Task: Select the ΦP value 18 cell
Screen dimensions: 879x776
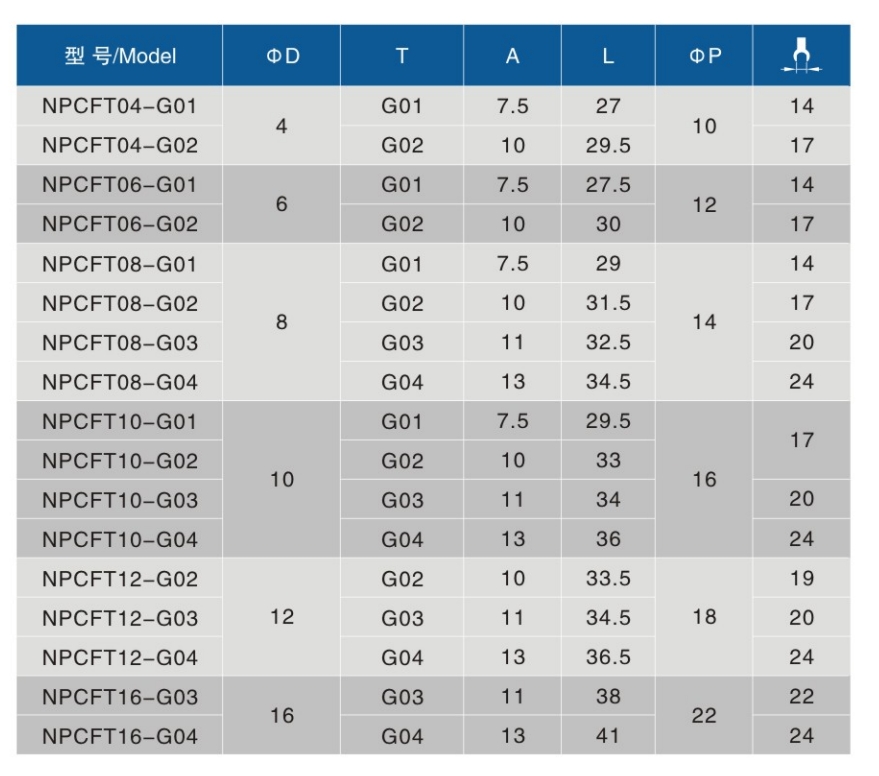Action: [x=704, y=617]
